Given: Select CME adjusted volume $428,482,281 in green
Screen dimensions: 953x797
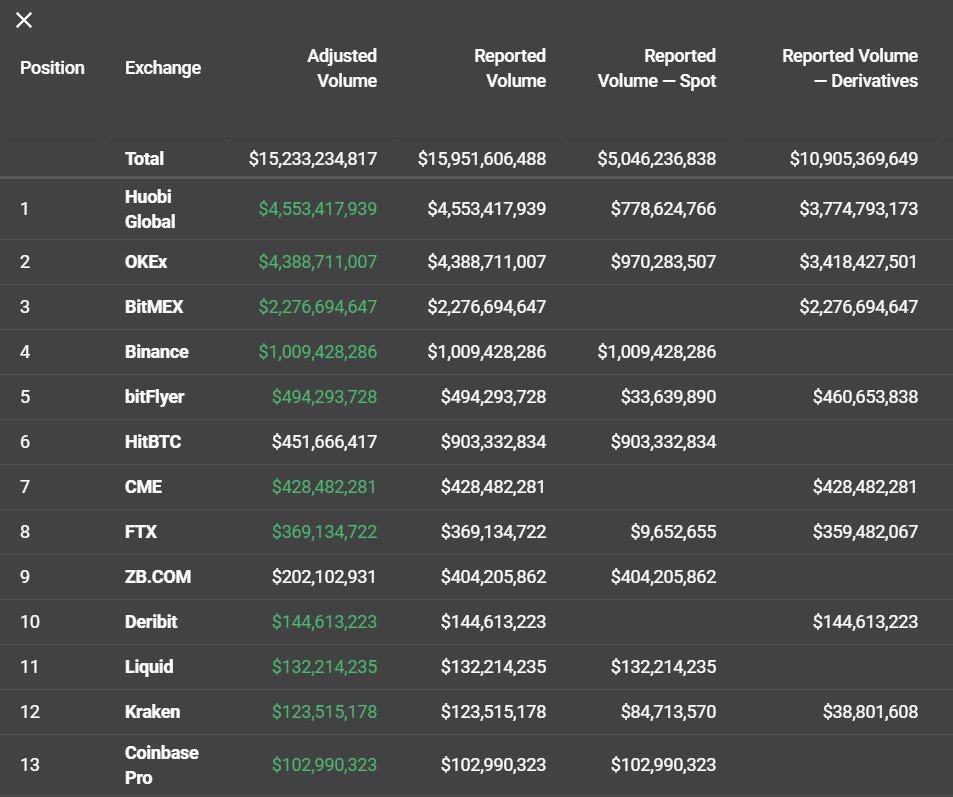Looking at the screenshot, I should [x=324, y=487].
